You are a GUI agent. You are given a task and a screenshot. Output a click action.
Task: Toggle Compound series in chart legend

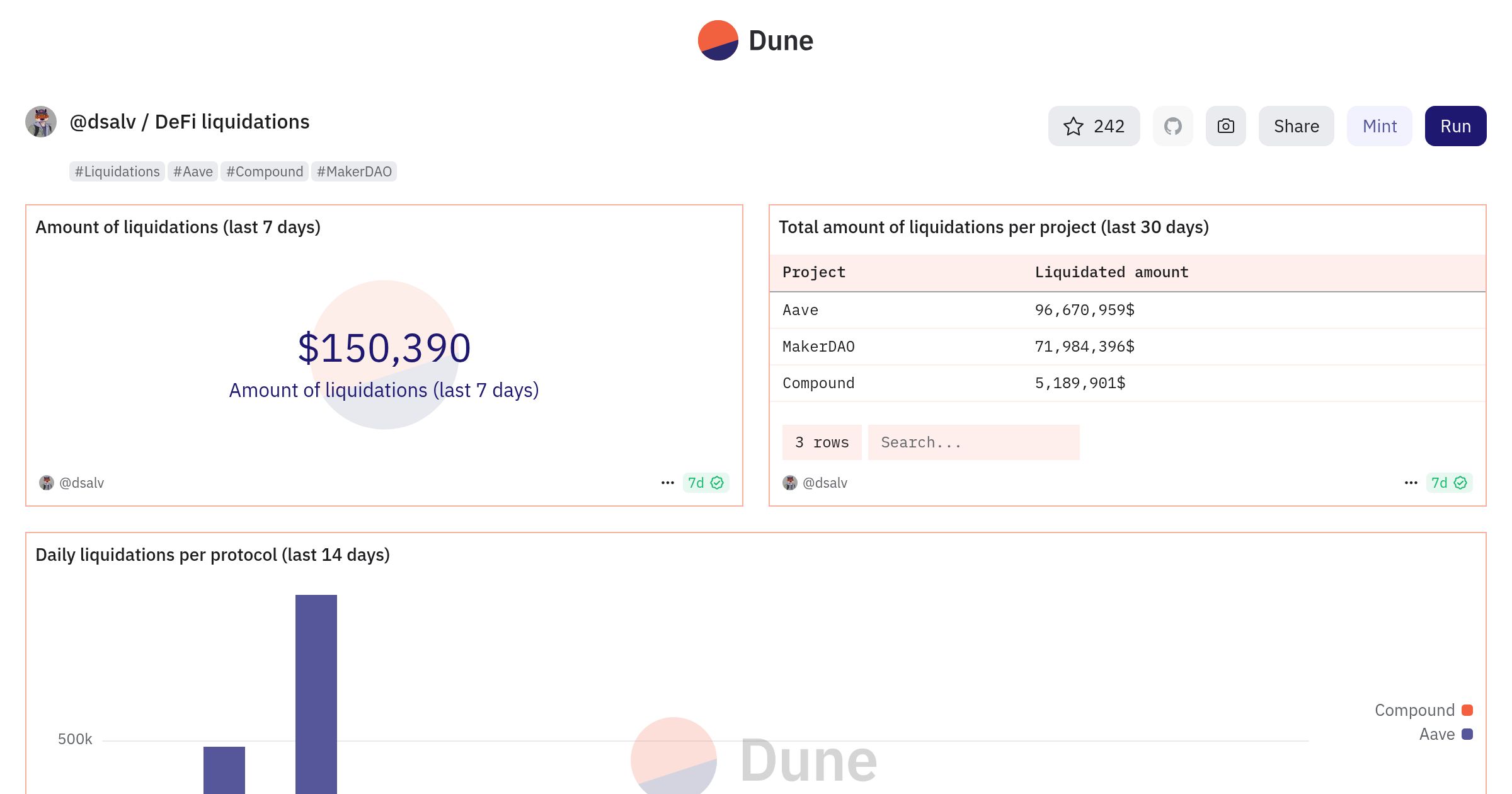click(1423, 710)
